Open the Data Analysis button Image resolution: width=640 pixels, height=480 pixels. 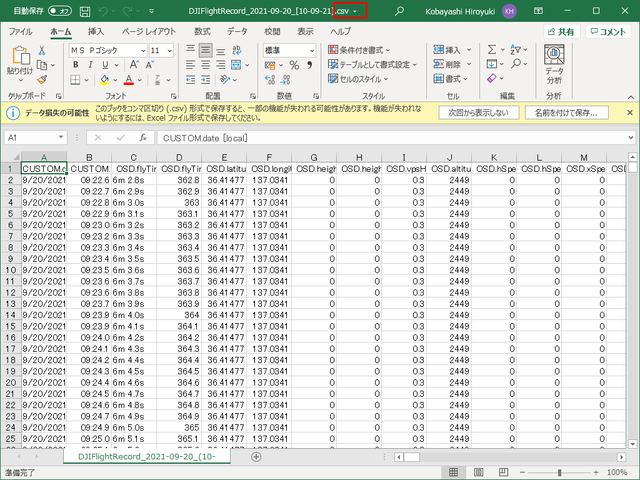[554, 65]
